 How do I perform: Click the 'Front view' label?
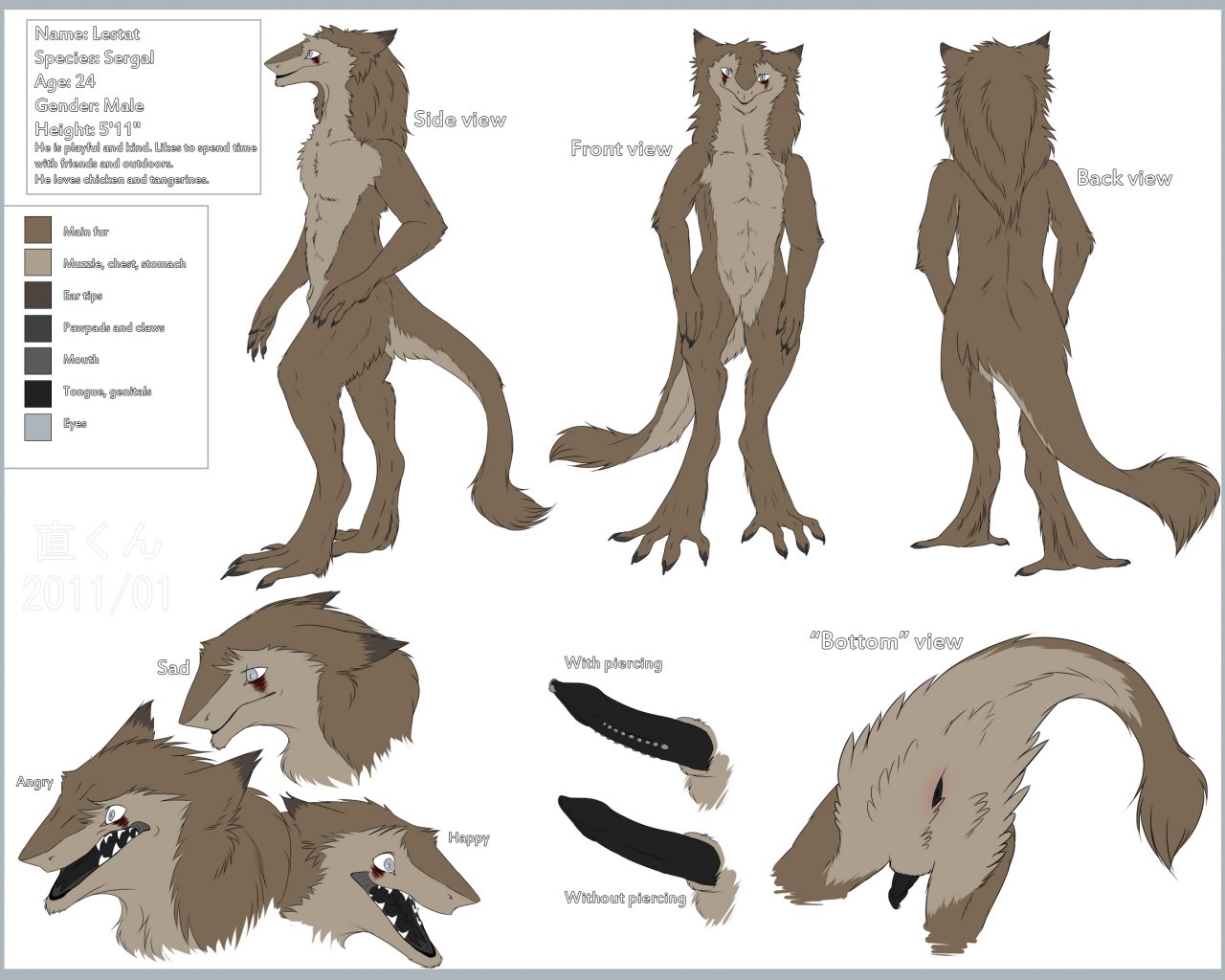pyautogui.click(x=621, y=148)
